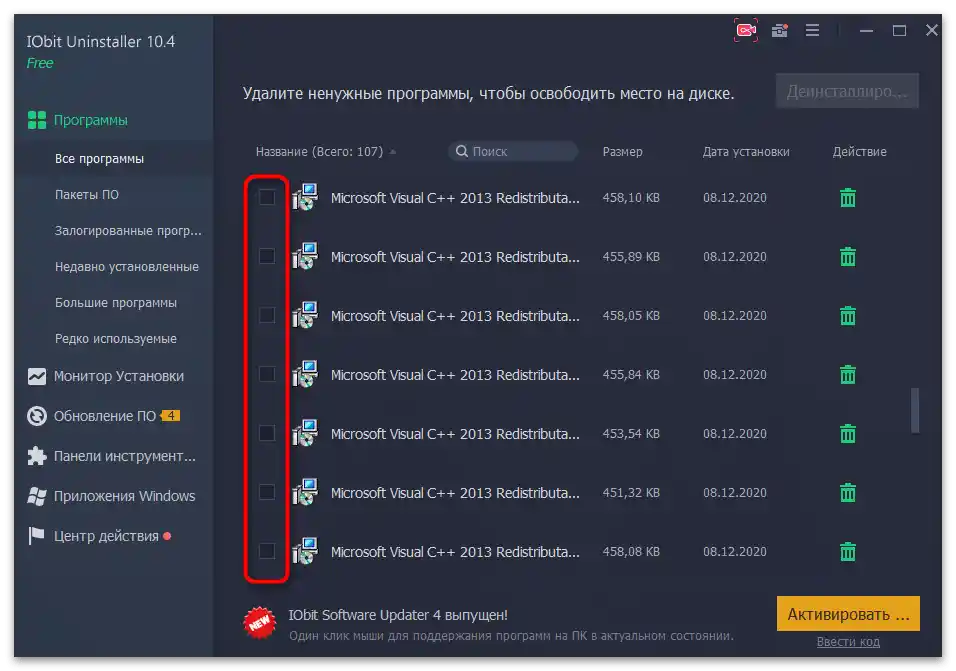The height and width of the screenshot is (671, 956).
Task: Uninstall the 453,54 KB entry via trash icon
Action: [x=847, y=433]
